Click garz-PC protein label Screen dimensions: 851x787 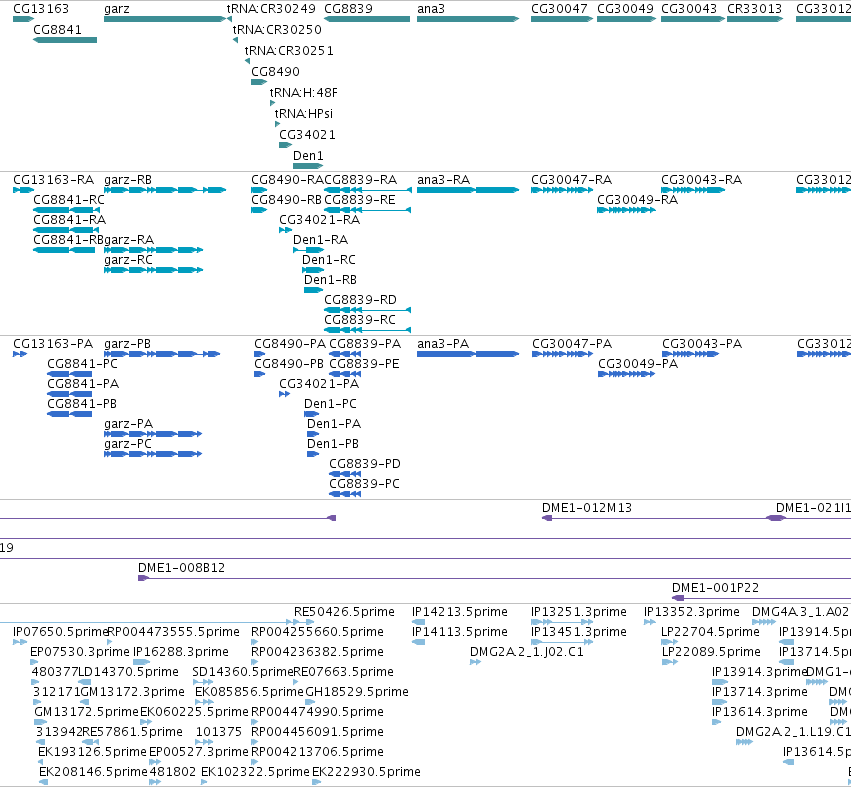128,445
